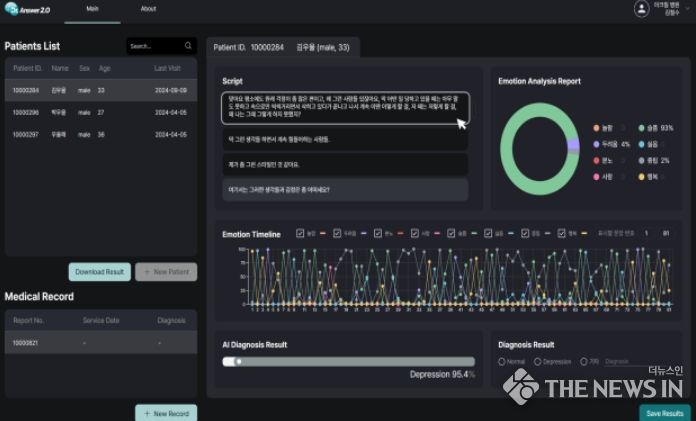Click the purple segment of the donut chart
696x421 pixels.
tap(573, 144)
